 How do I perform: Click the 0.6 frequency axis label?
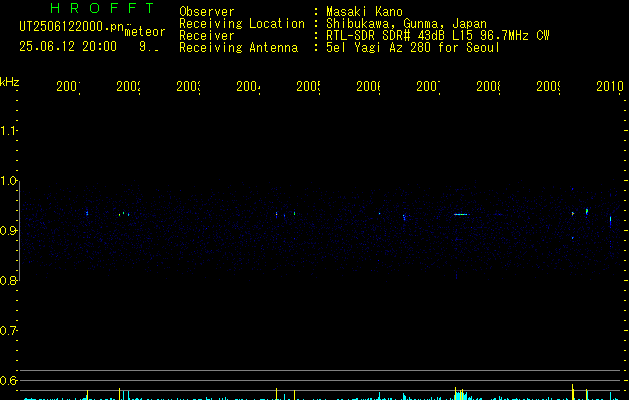[x=8, y=380]
